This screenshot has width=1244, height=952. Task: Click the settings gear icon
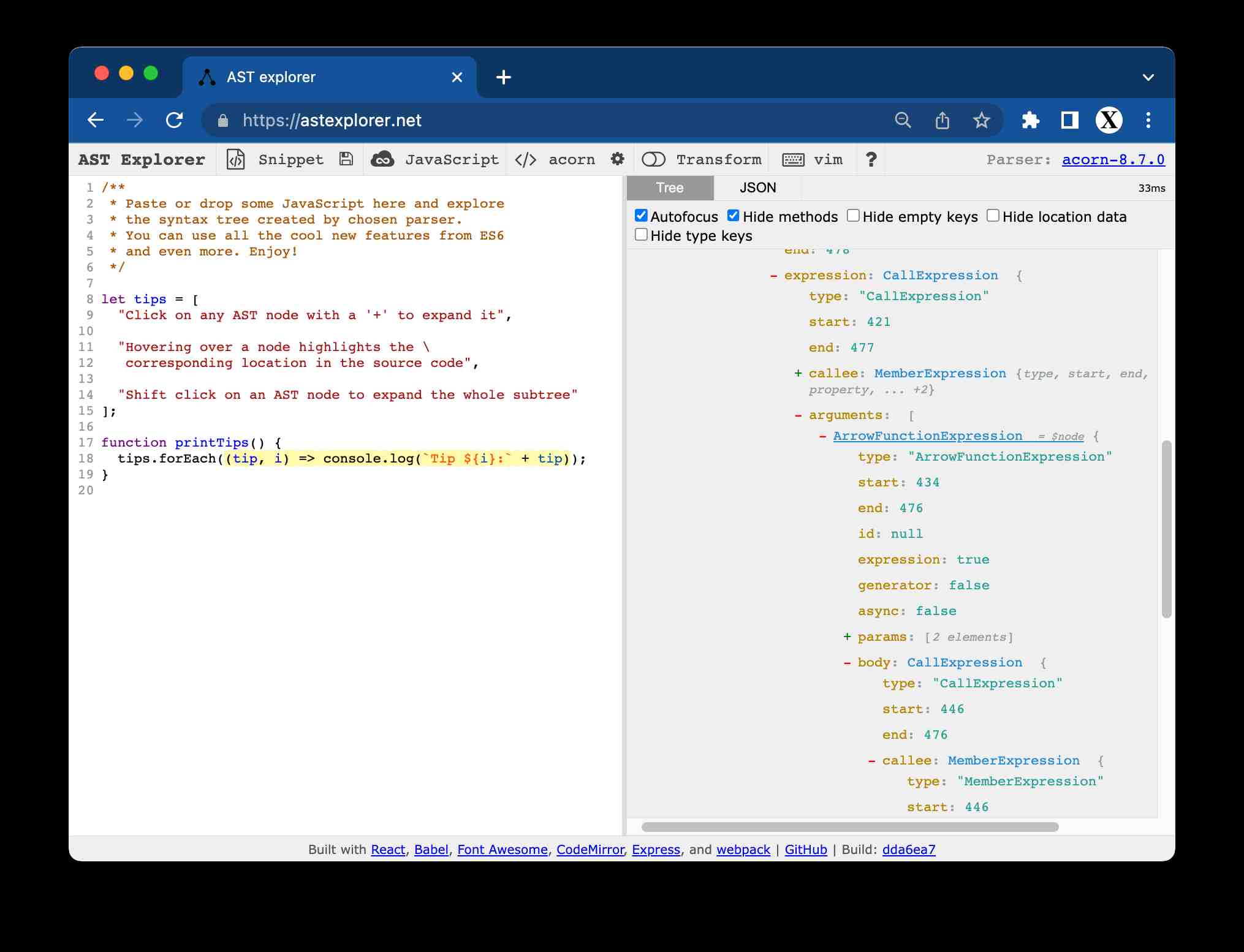pyautogui.click(x=618, y=159)
